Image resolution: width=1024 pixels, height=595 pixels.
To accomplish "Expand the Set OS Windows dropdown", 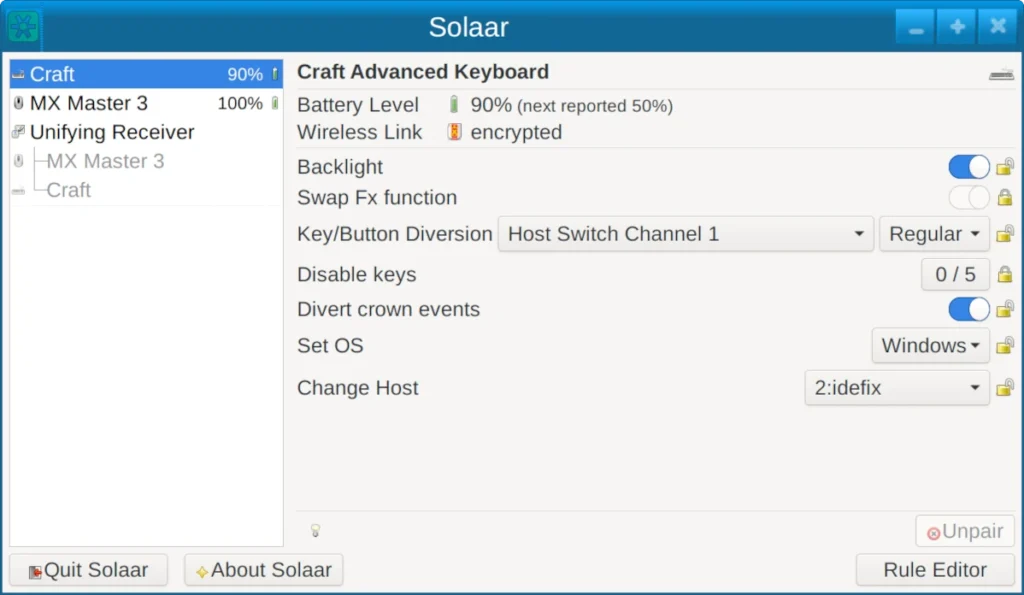I will (930, 346).
